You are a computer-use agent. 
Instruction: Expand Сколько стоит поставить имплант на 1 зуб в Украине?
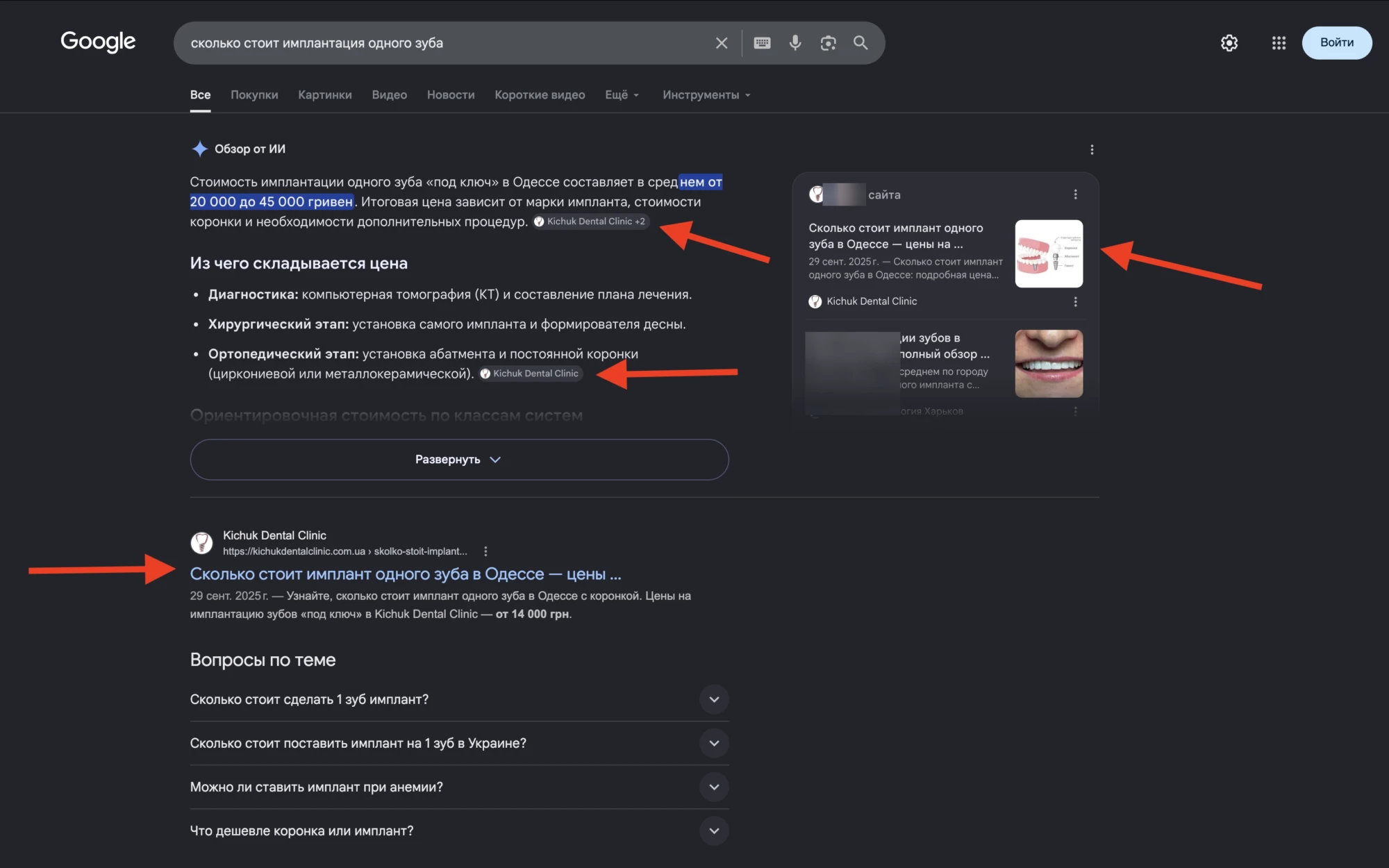459,743
